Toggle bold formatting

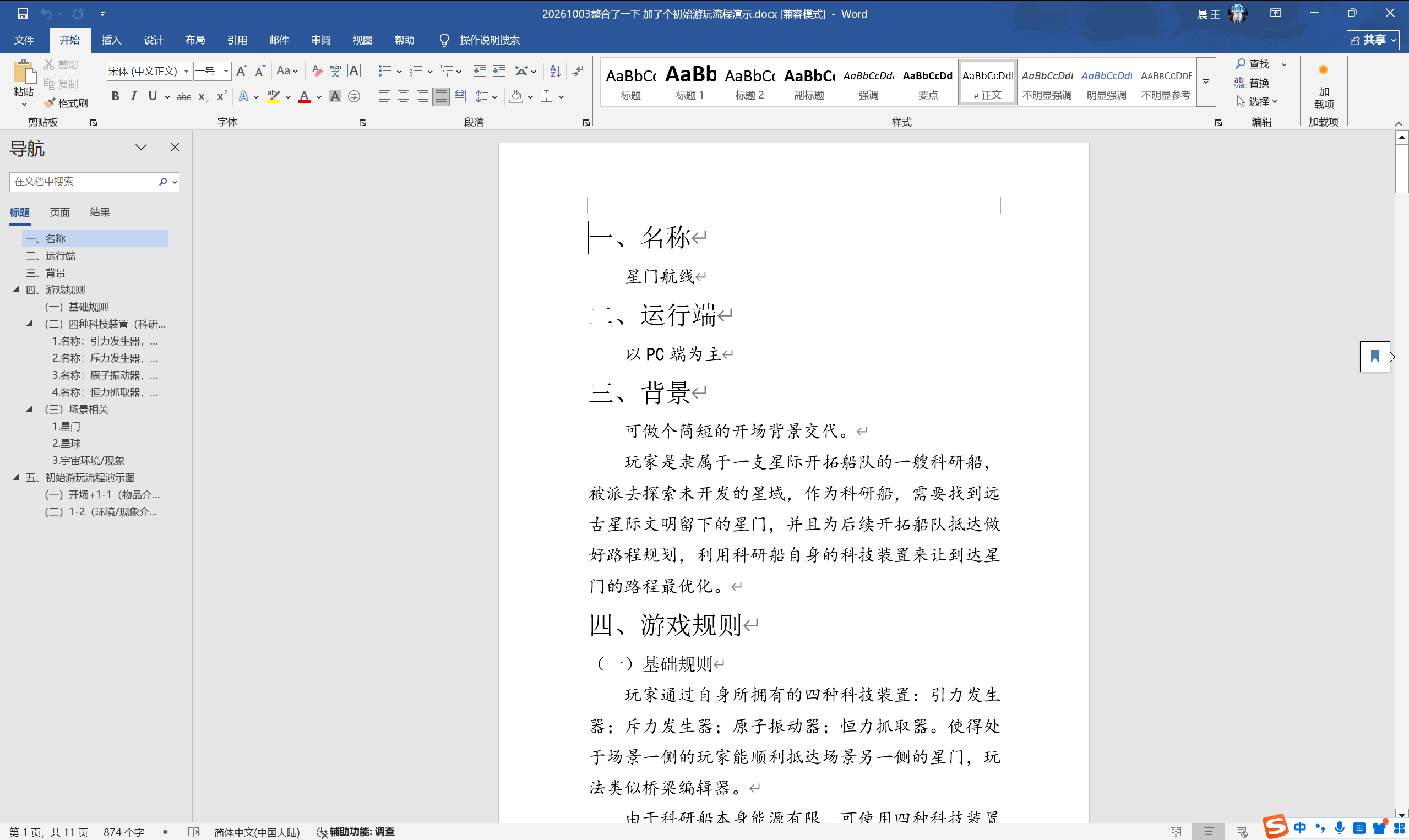coord(115,97)
